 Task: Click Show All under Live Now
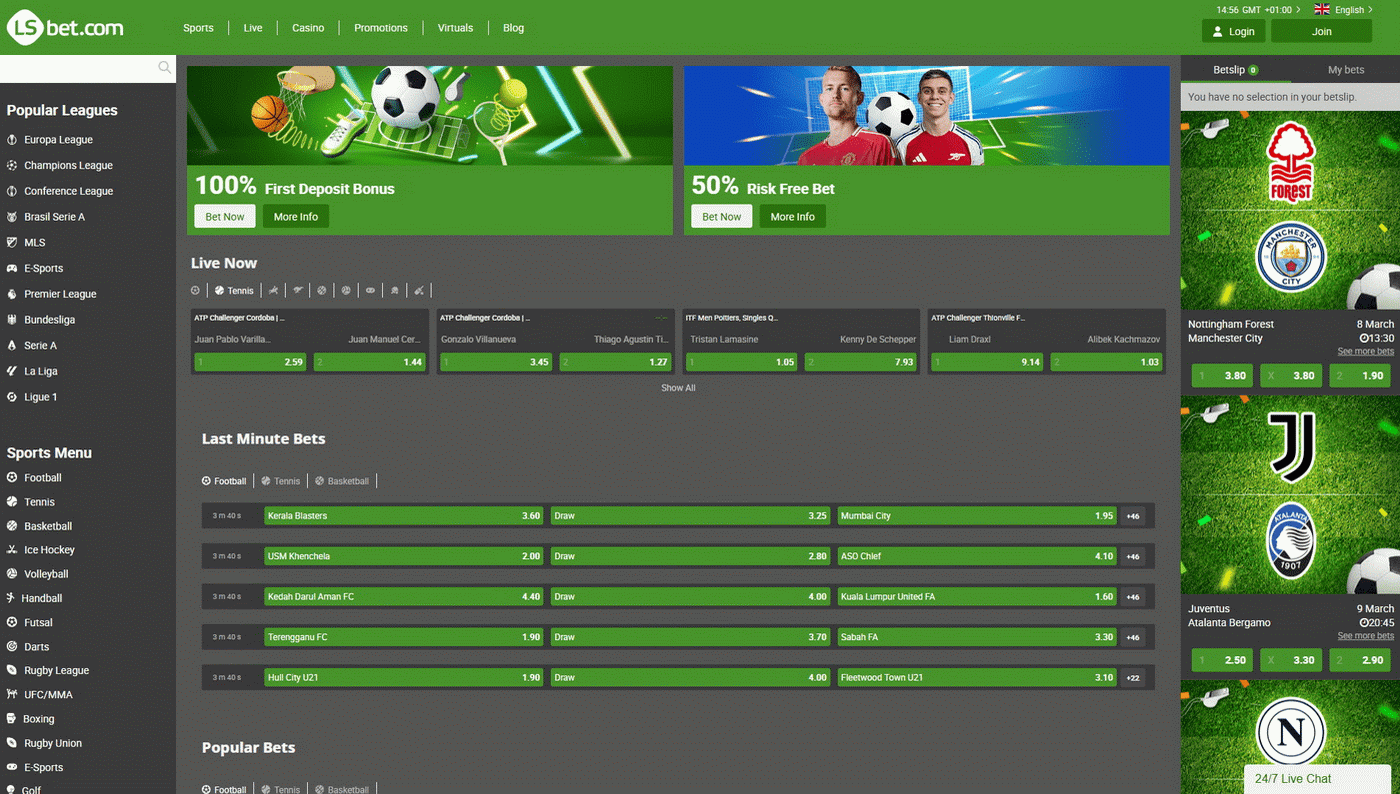pyautogui.click(x=678, y=388)
